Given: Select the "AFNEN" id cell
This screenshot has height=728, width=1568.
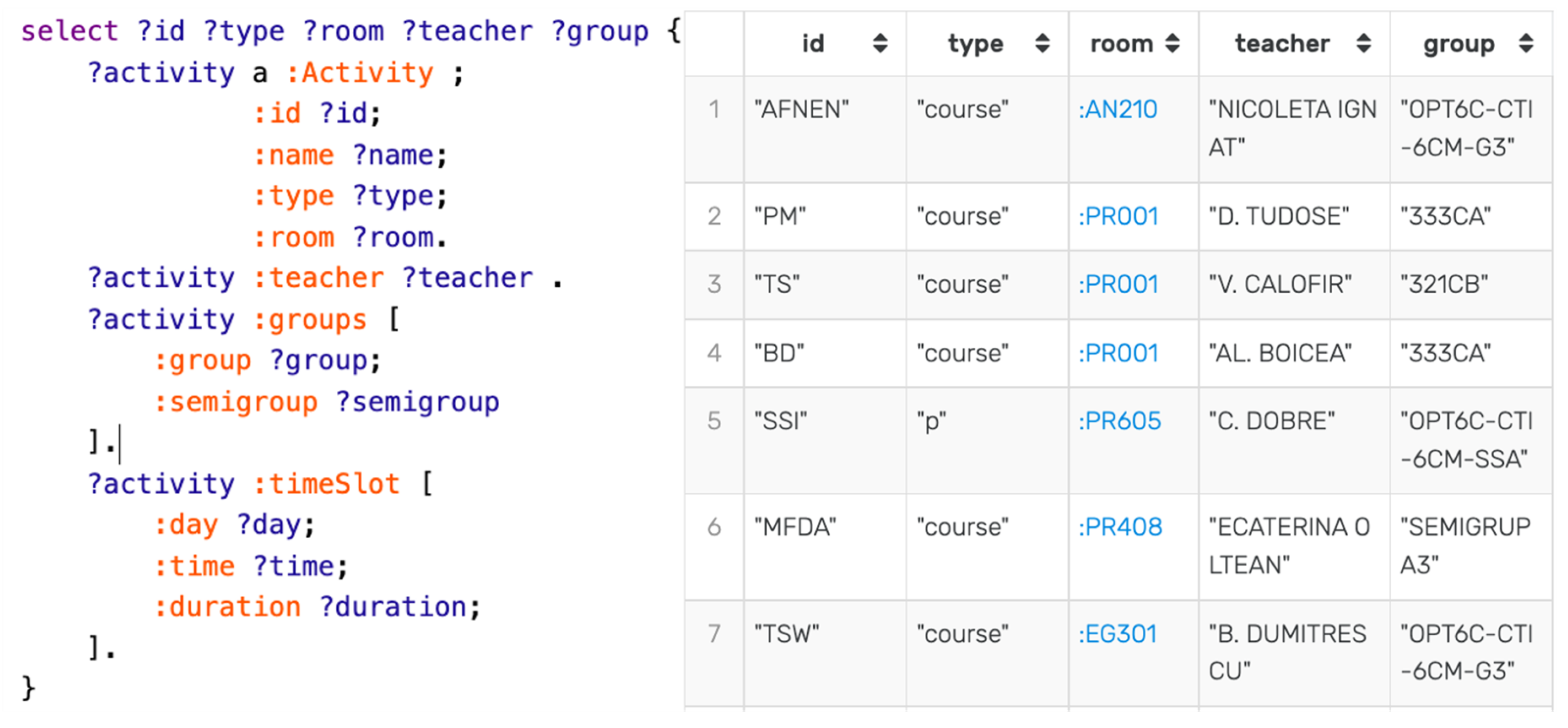Looking at the screenshot, I should 801,109.
